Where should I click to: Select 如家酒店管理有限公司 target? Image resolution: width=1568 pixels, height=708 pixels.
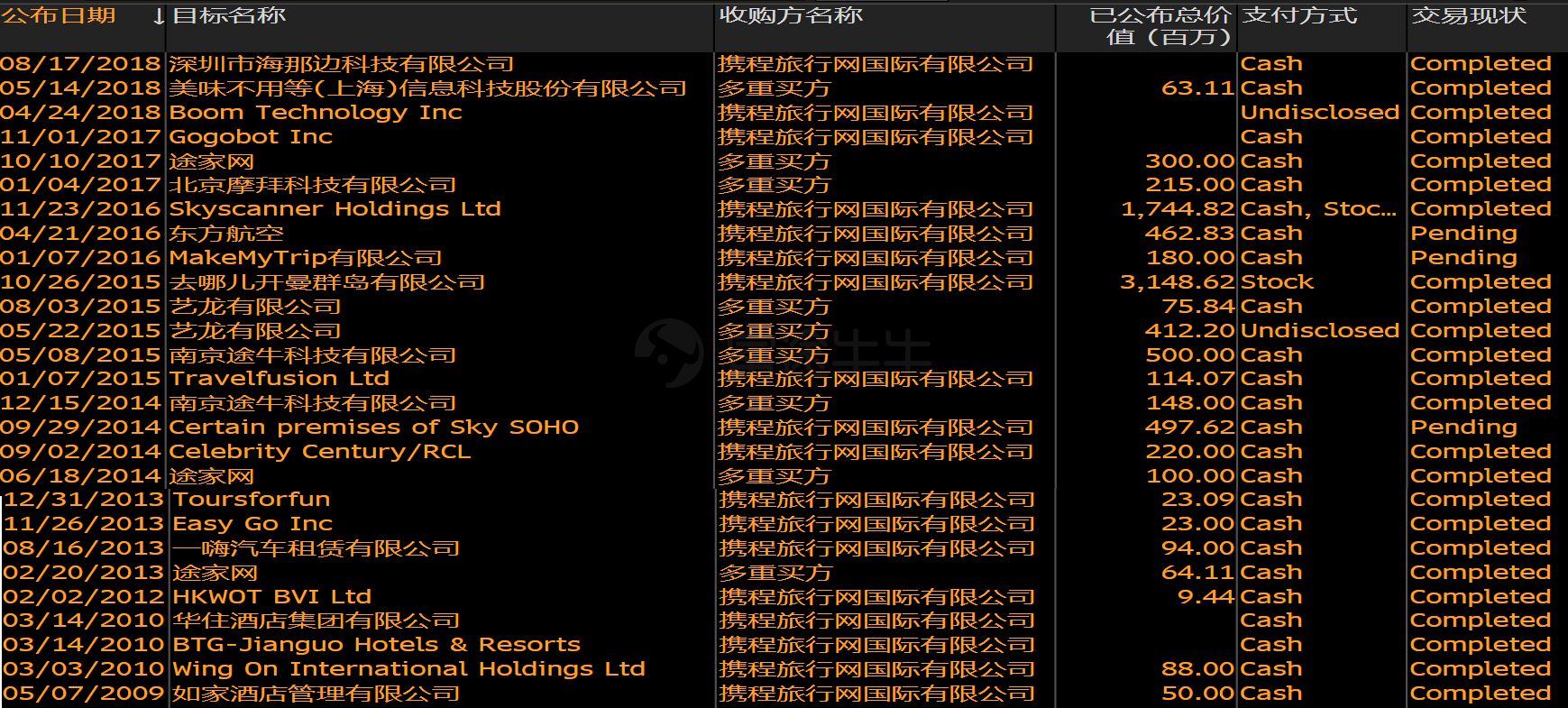316,694
